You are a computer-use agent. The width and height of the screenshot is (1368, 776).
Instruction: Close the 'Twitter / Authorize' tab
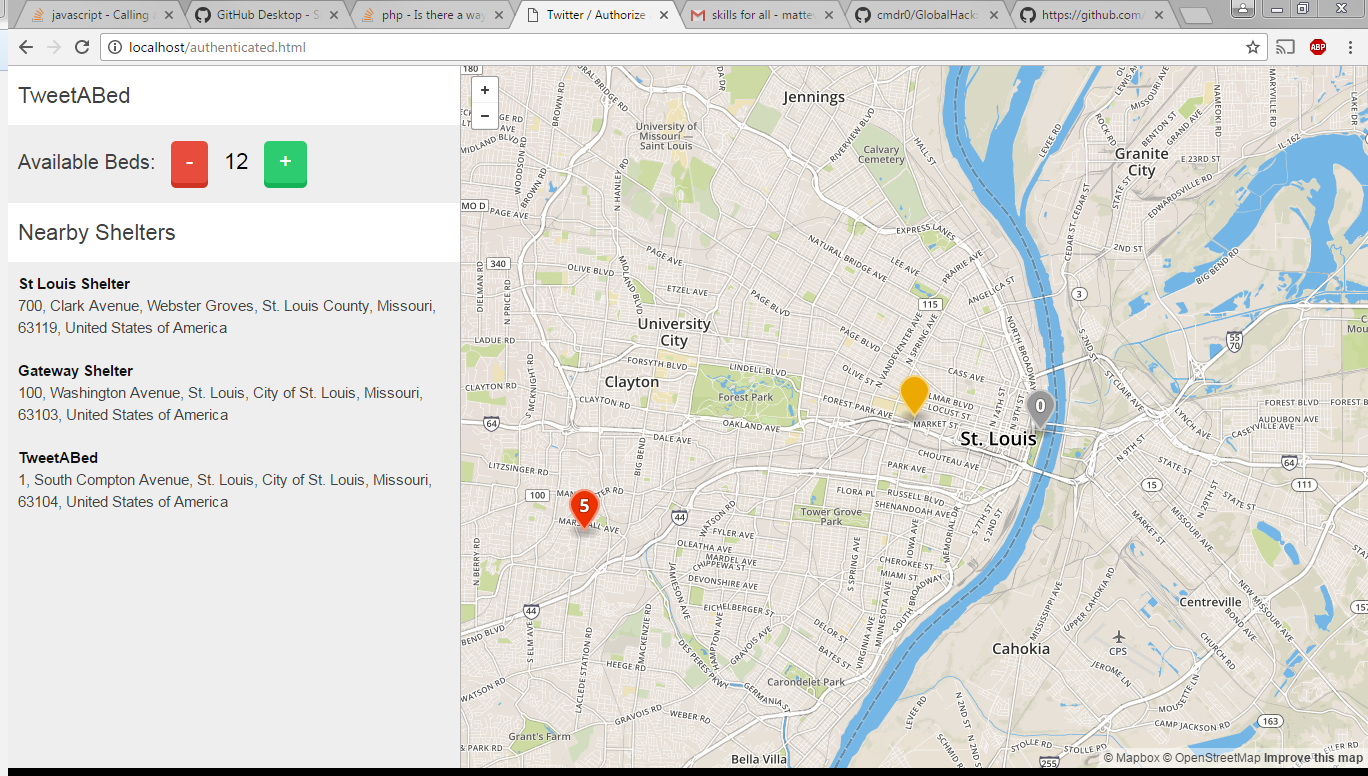664,15
